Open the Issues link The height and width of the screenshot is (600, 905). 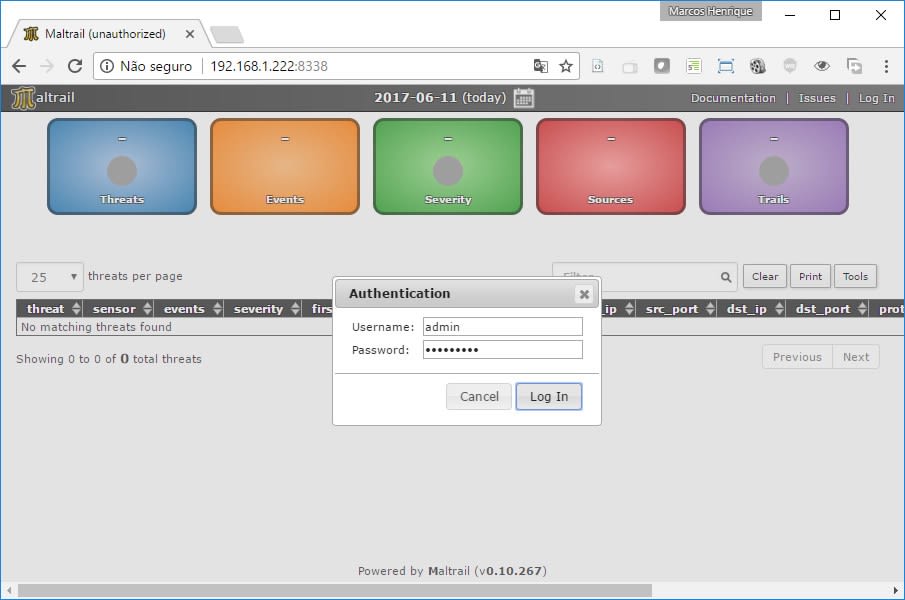[x=817, y=98]
